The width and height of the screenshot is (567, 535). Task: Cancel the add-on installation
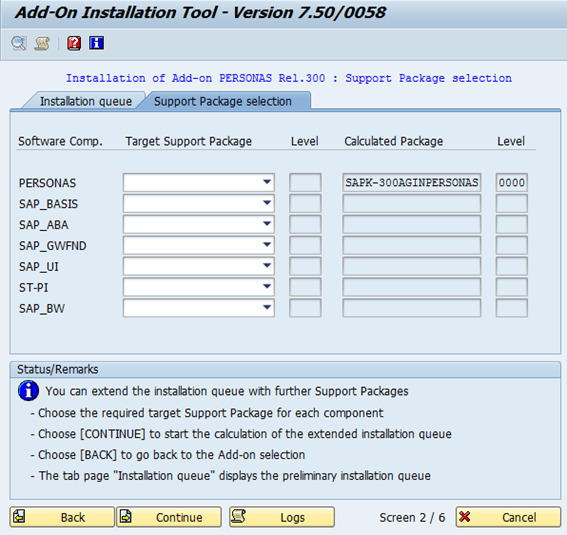tap(508, 517)
